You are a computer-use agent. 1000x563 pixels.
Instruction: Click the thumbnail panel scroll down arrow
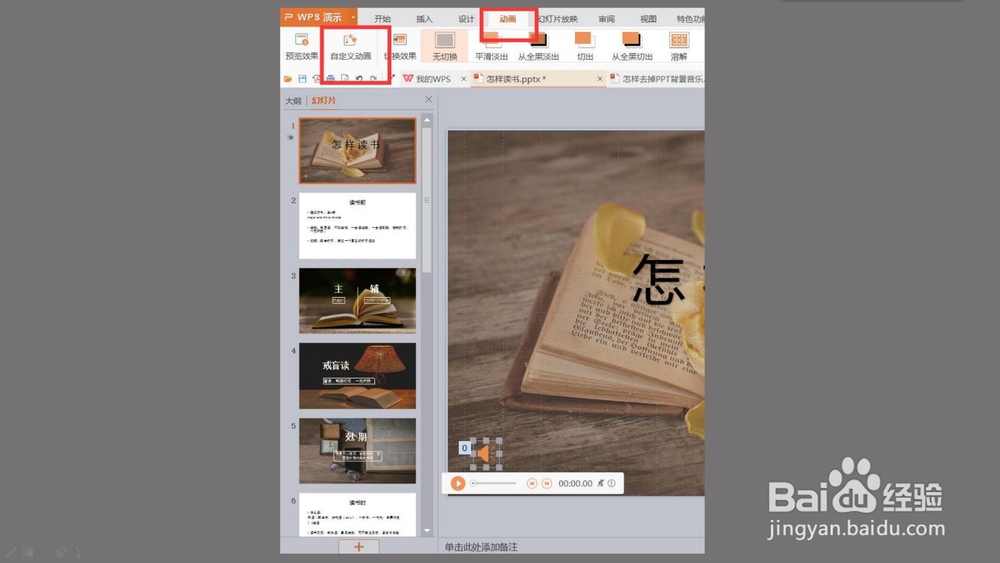[427, 530]
